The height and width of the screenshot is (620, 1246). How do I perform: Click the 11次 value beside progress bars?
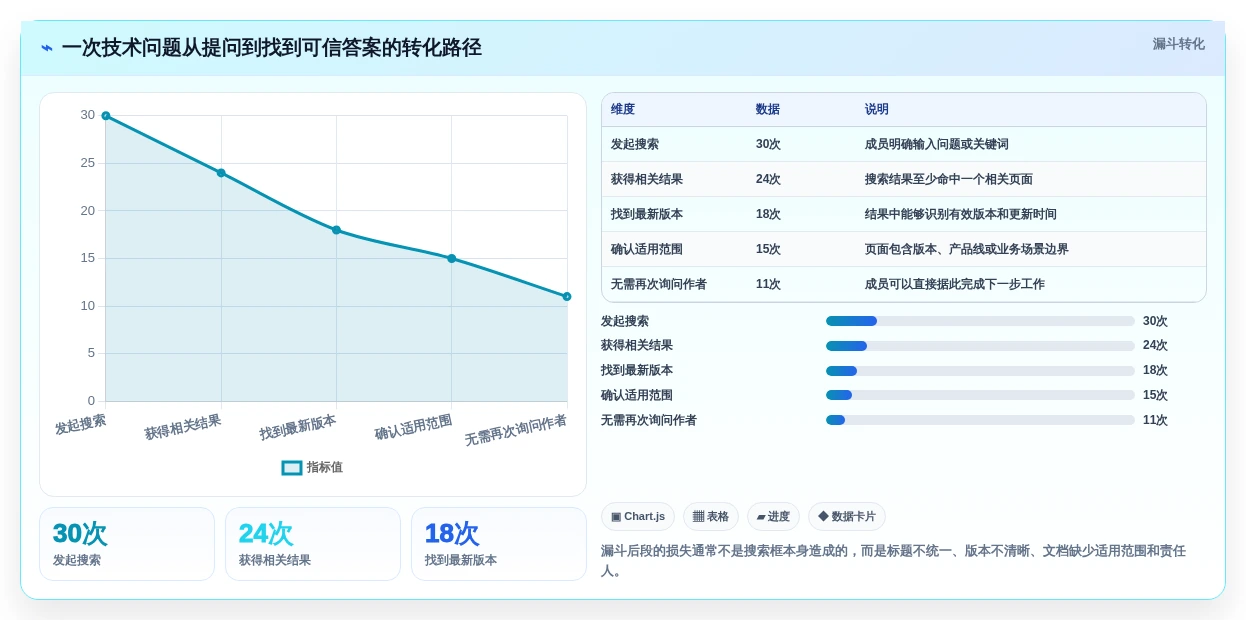pyautogui.click(x=1155, y=420)
